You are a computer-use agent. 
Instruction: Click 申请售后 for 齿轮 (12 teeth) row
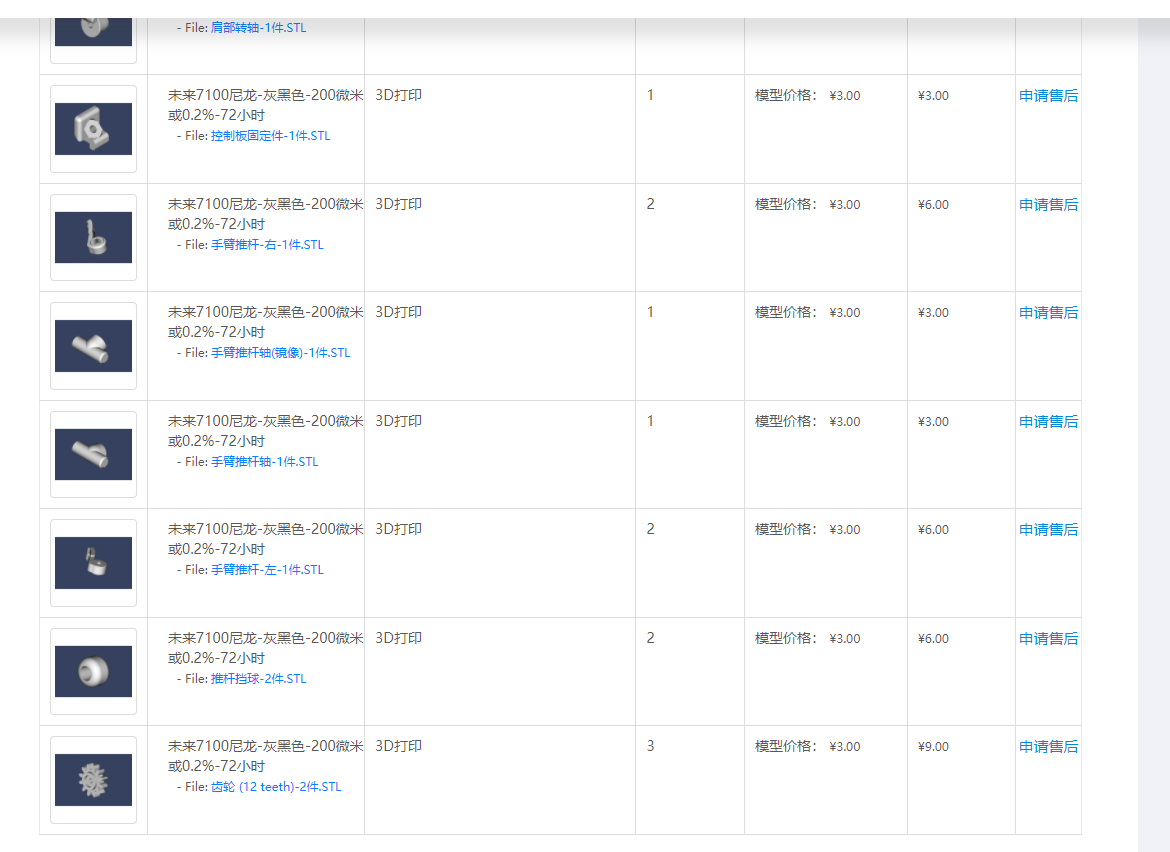(x=1048, y=747)
